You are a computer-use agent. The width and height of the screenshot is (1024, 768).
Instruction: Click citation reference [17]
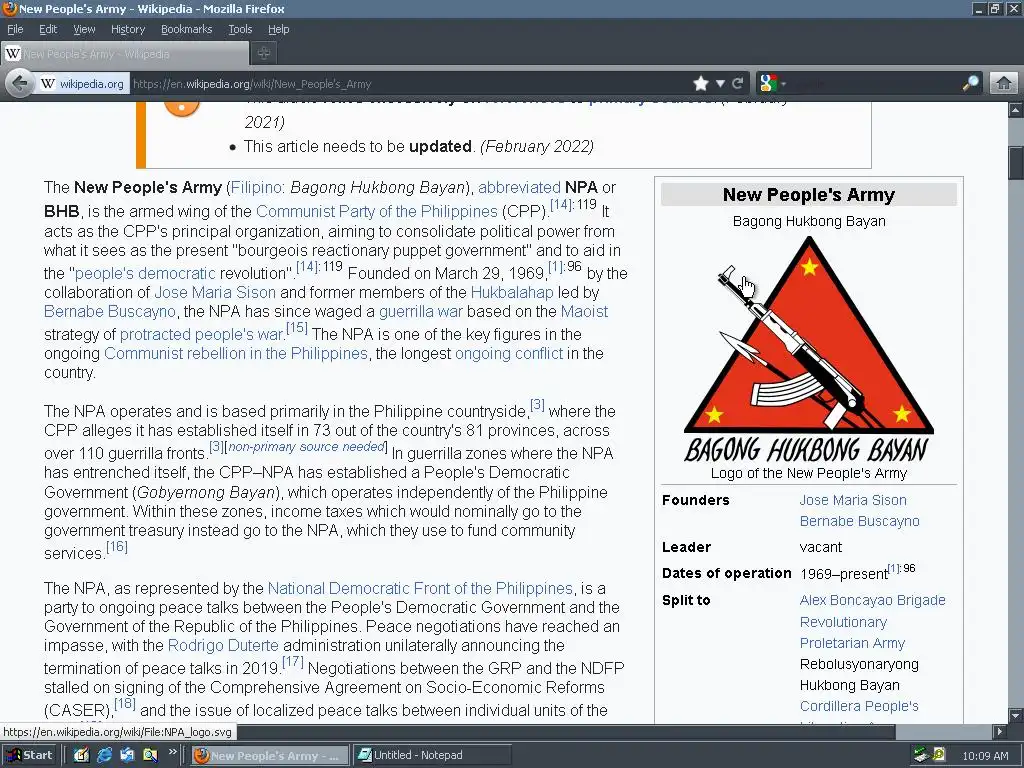point(293,661)
